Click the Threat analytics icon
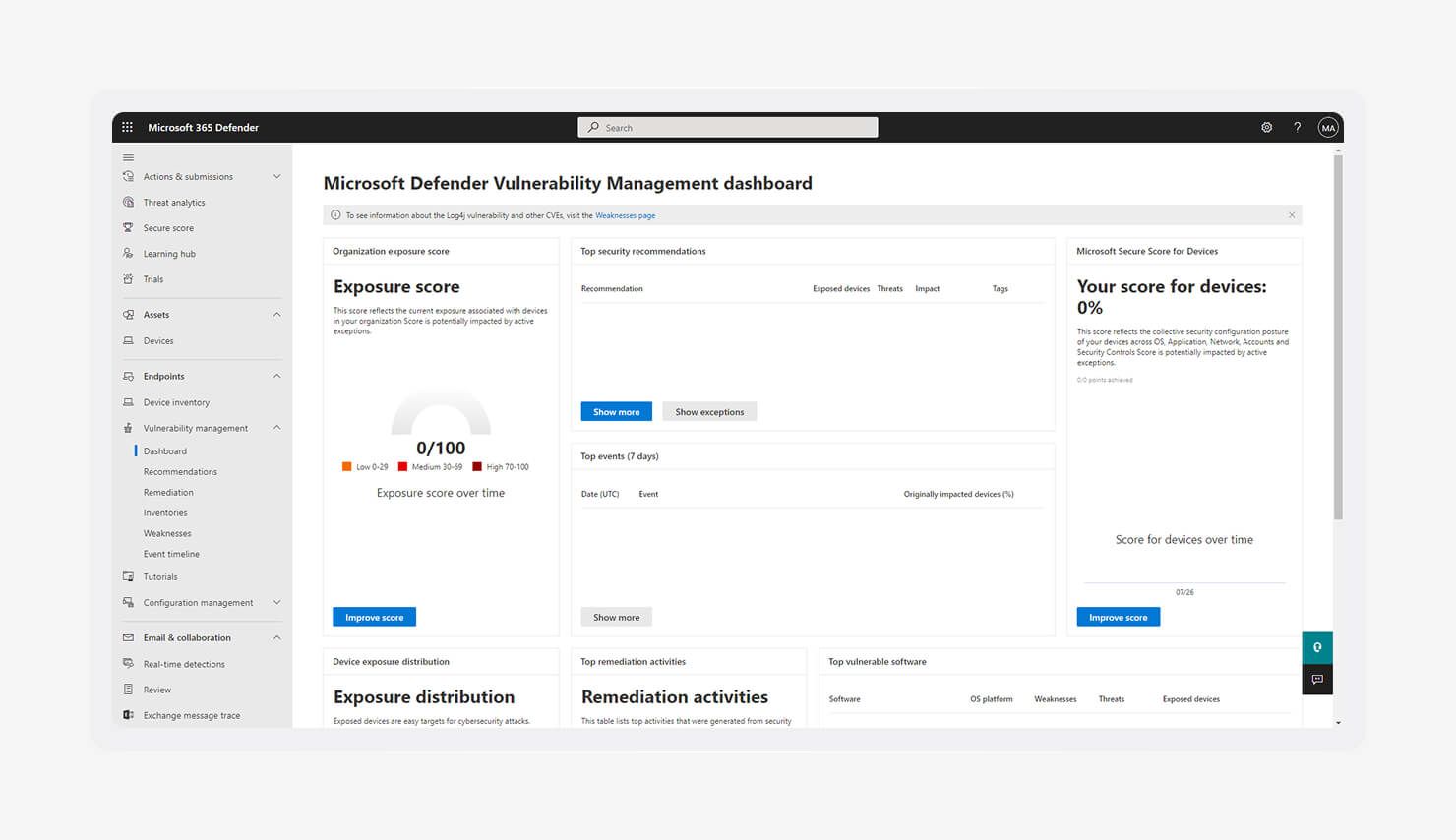1456x840 pixels. click(128, 202)
